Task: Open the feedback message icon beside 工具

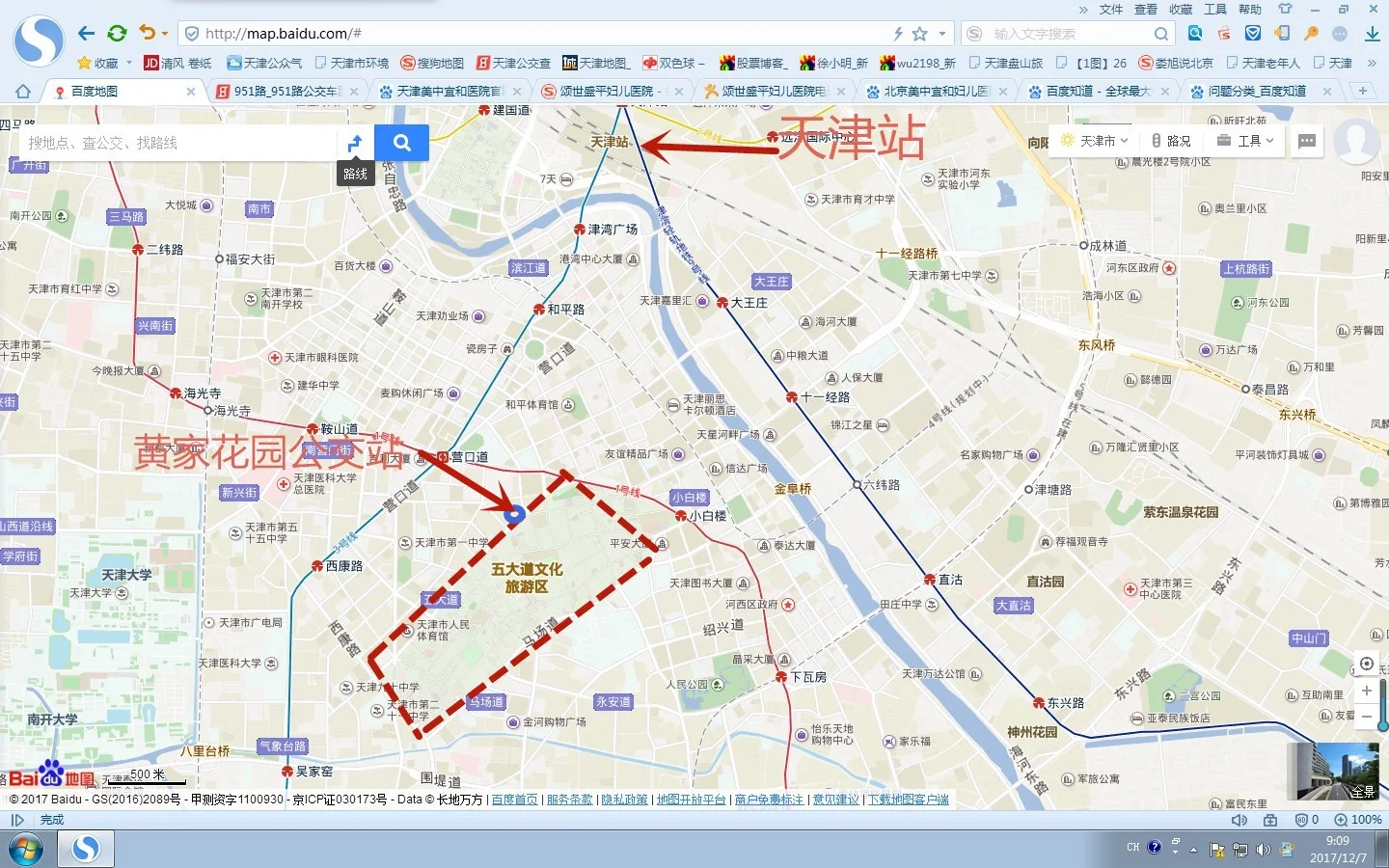Action: coord(1307,141)
